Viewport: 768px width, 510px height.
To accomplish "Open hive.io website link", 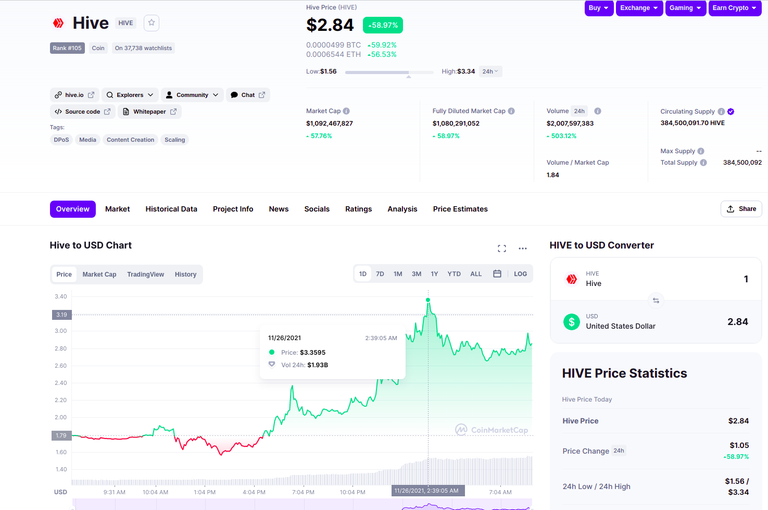I will click(x=74, y=95).
